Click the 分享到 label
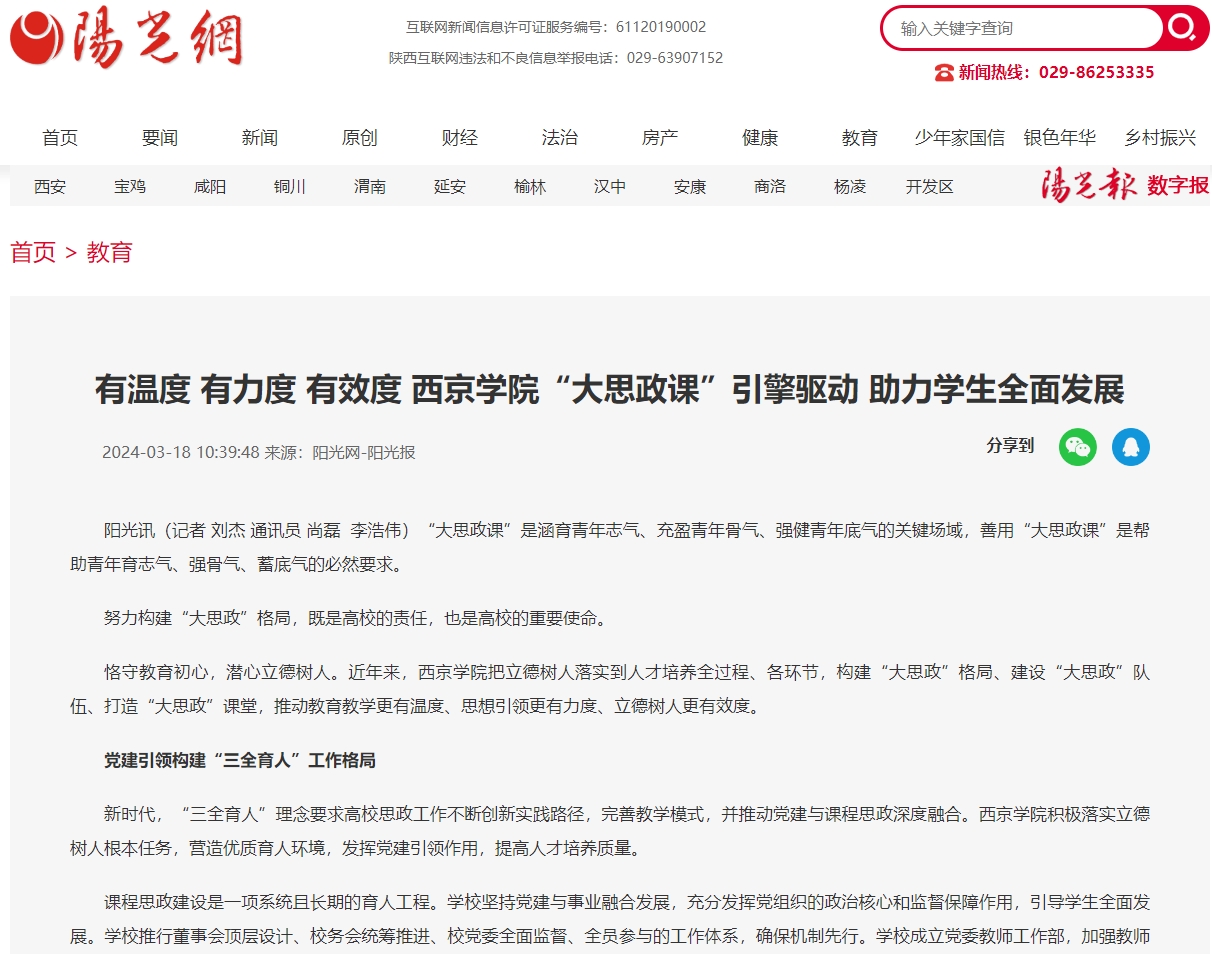The width and height of the screenshot is (1212, 954). pyautogui.click(x=1010, y=446)
